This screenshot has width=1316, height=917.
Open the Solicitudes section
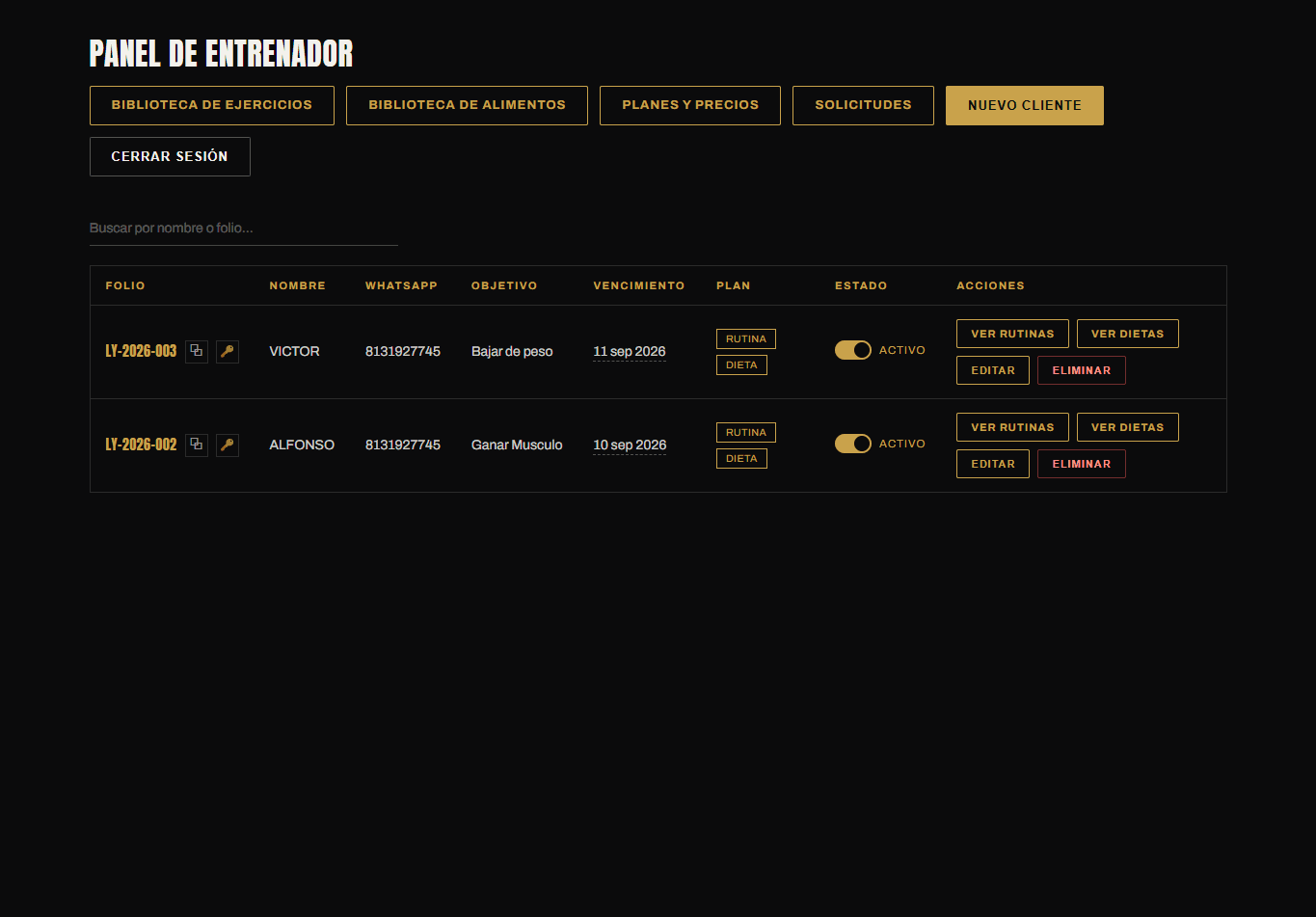863,105
